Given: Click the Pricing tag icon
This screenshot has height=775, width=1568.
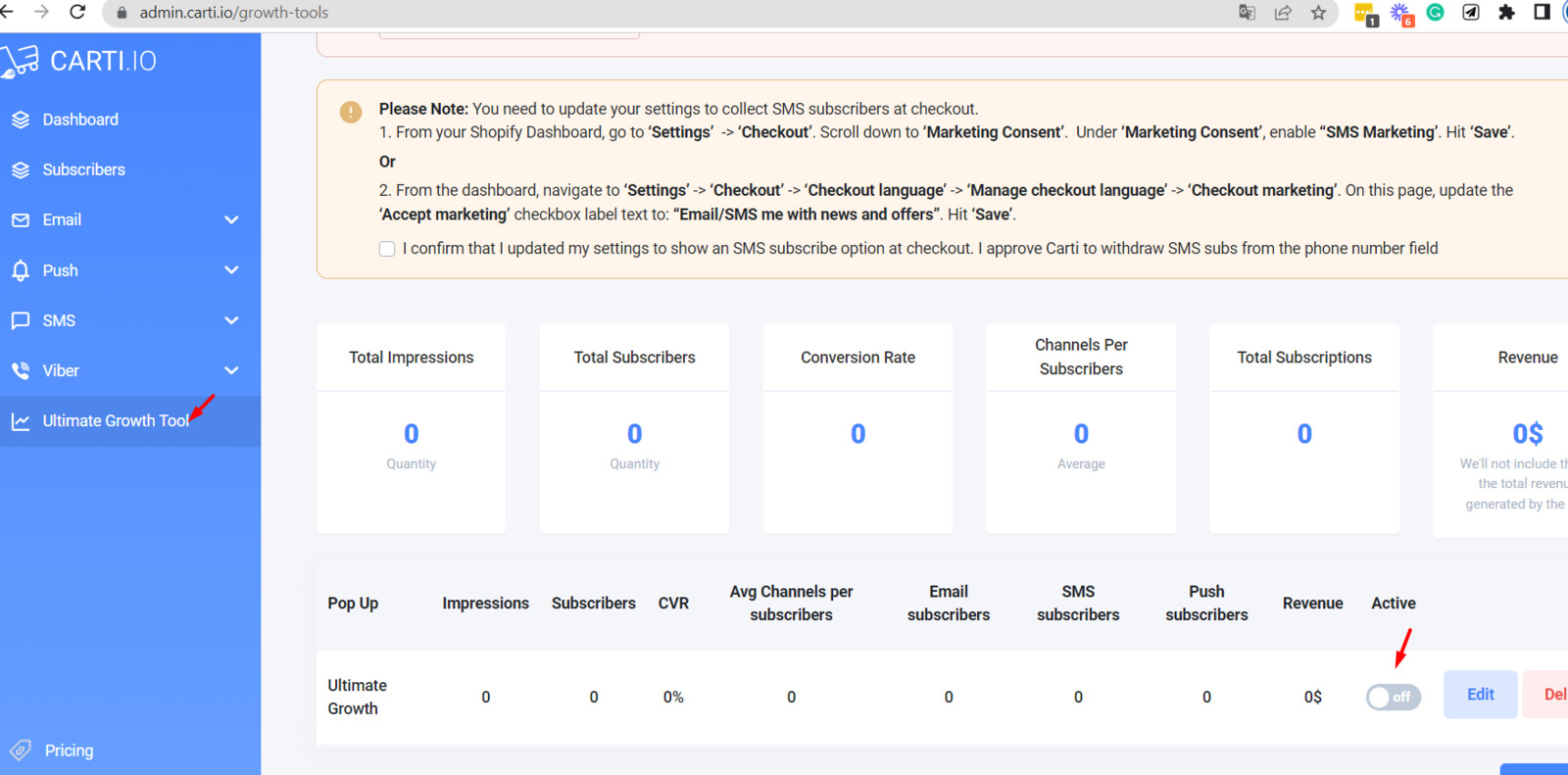Looking at the screenshot, I should (21, 751).
